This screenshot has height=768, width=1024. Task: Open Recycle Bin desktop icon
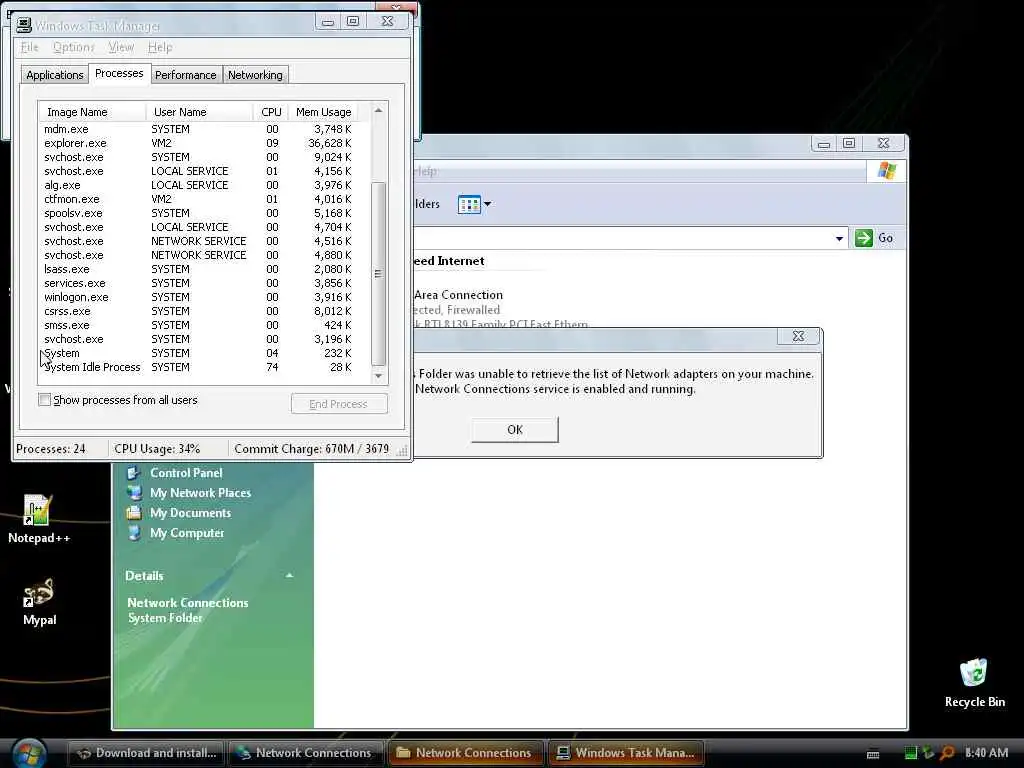974,682
